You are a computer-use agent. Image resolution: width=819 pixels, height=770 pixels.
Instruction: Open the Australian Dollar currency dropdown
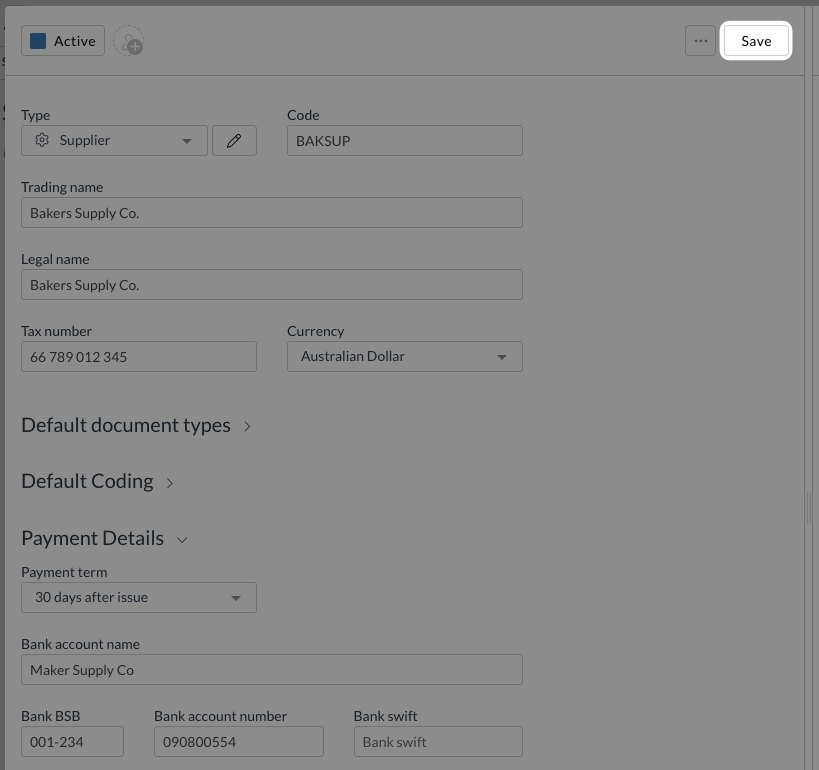point(404,357)
